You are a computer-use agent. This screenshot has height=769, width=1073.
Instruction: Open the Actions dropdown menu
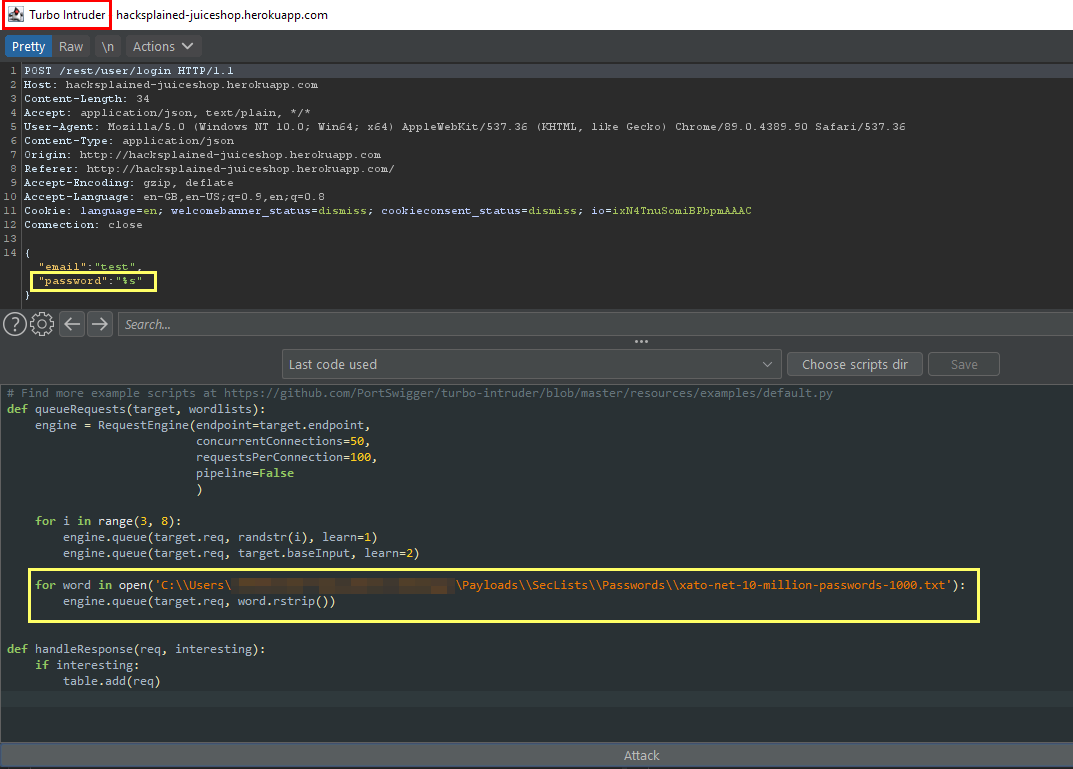point(163,47)
